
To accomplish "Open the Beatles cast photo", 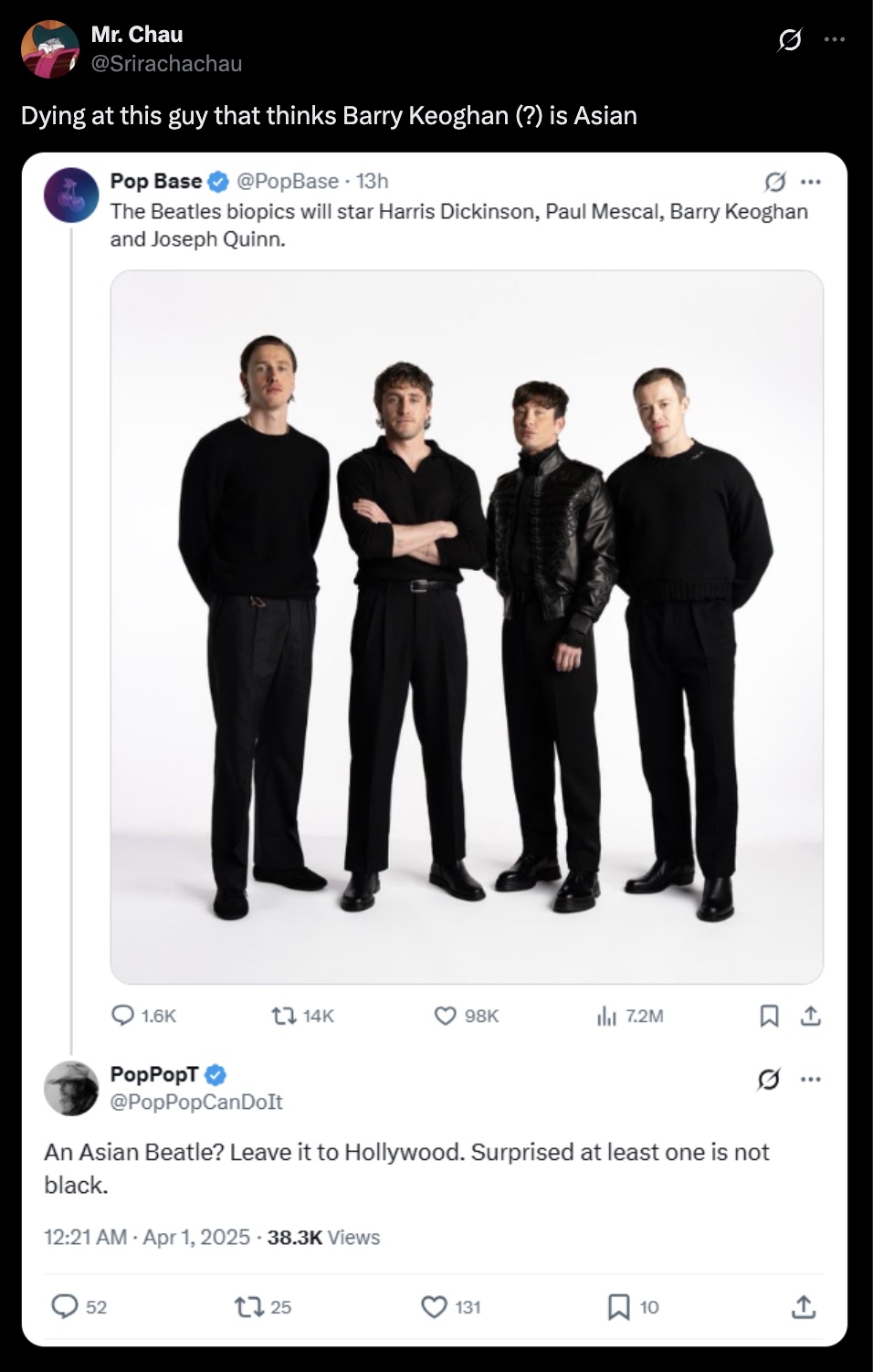I will tap(467, 627).
